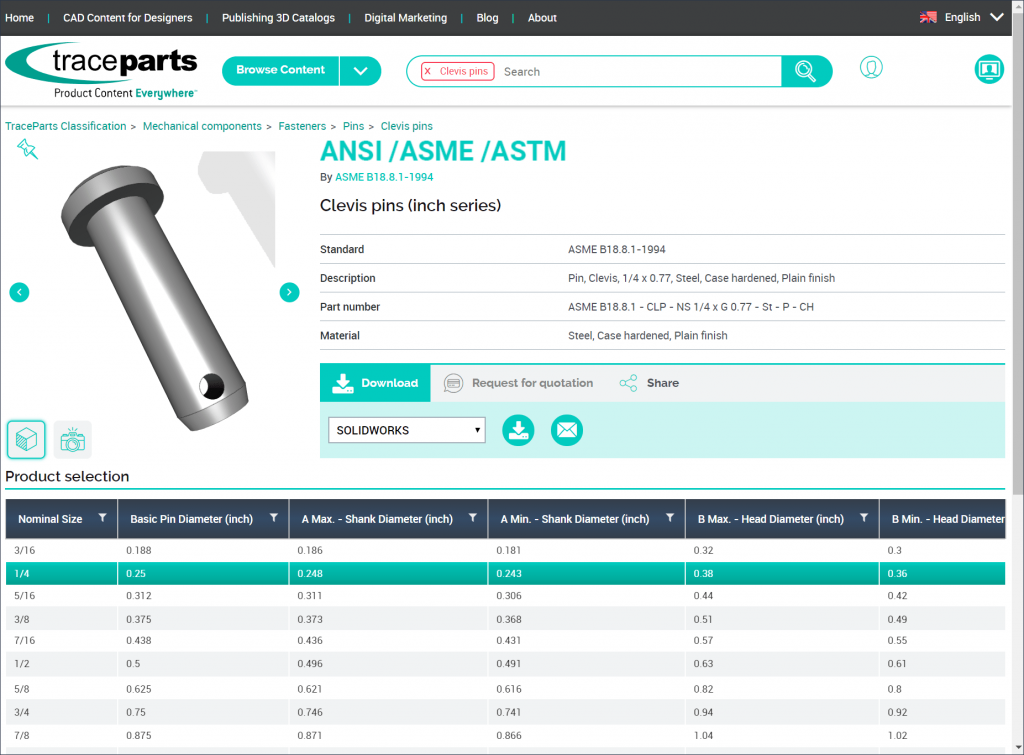The image size is (1024, 755).
Task: Select the 7/8 nominal size row
Action: click(505, 735)
